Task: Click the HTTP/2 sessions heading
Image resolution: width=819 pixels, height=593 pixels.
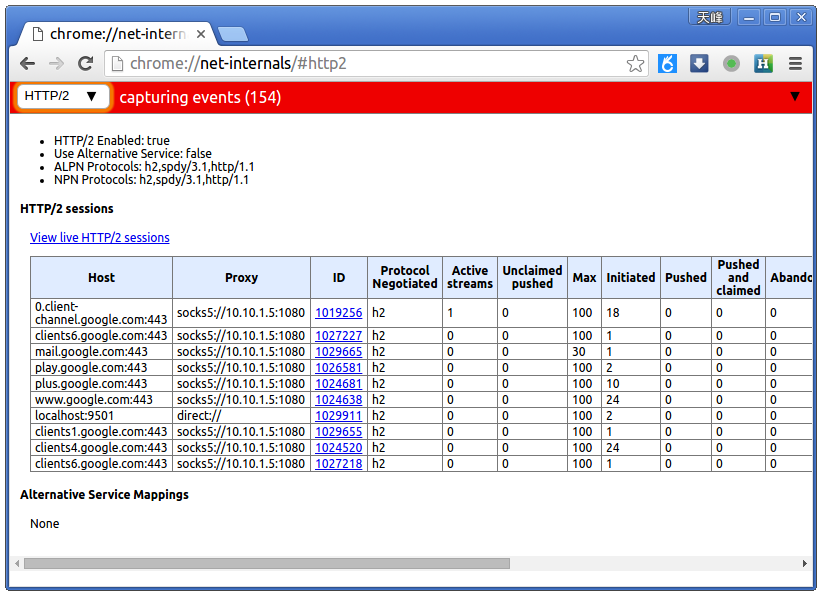Action: (x=67, y=208)
